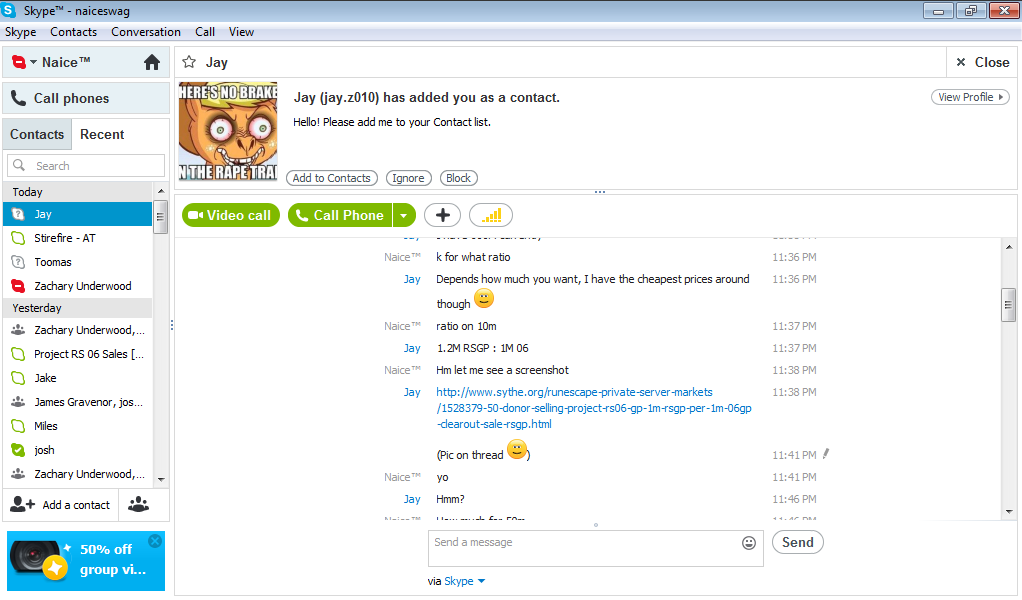Screen dimensions: 1022x600
Task: Click Jay sender name at 11:36 PM
Action: [412, 279]
